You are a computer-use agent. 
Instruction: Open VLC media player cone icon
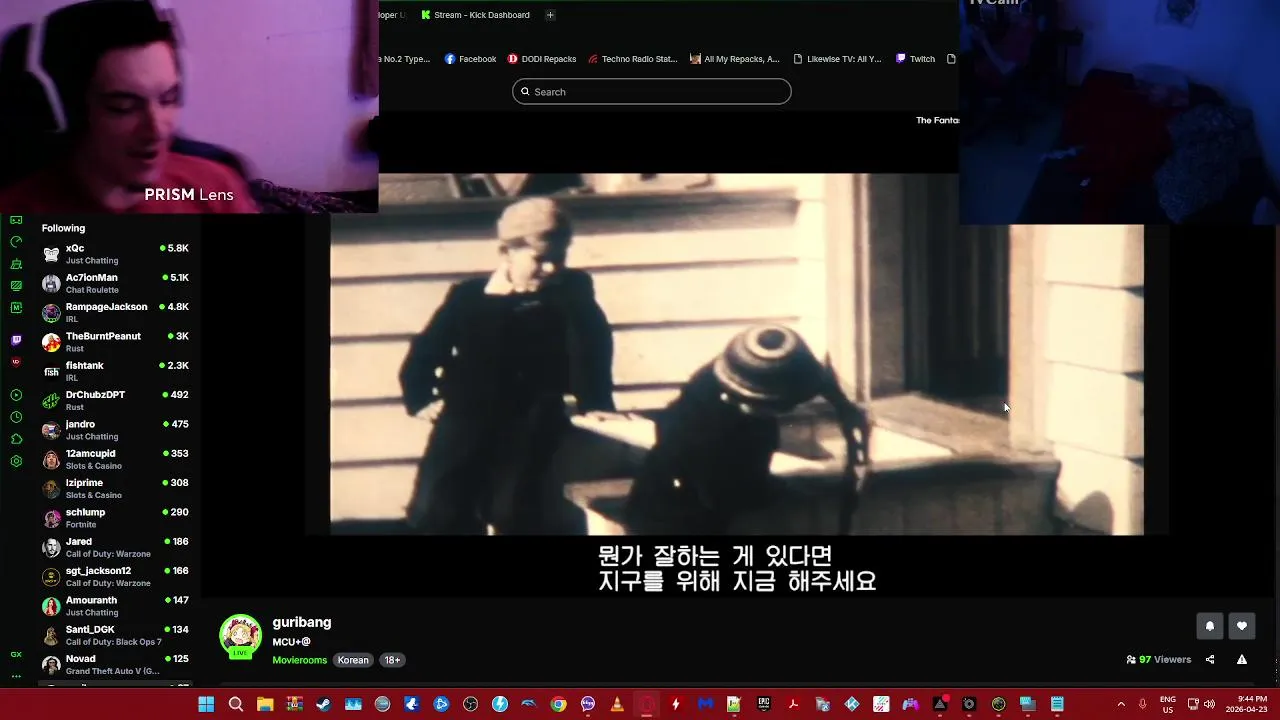(x=617, y=704)
